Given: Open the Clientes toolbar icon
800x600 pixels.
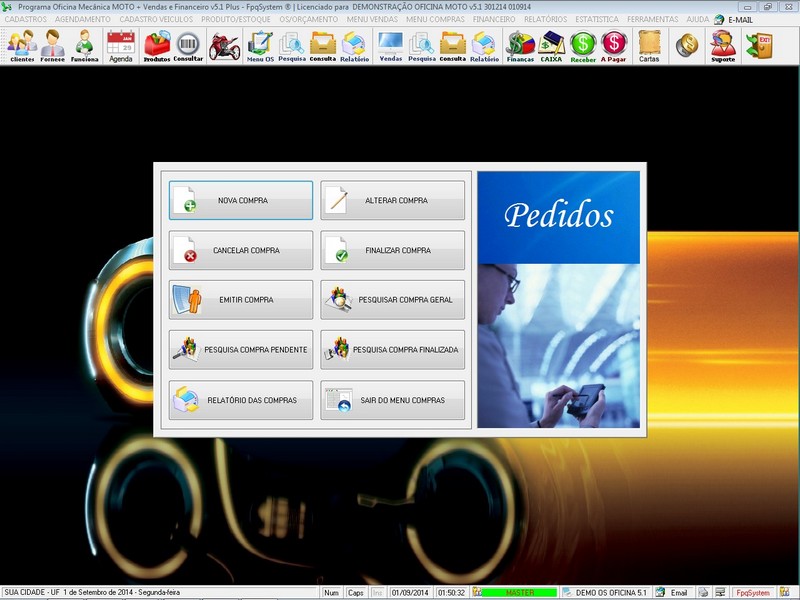Looking at the screenshot, I should point(22,46).
